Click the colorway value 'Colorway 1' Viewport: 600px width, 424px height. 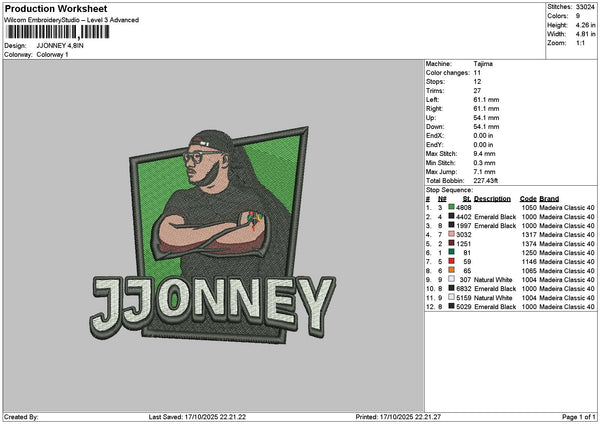tap(52, 55)
